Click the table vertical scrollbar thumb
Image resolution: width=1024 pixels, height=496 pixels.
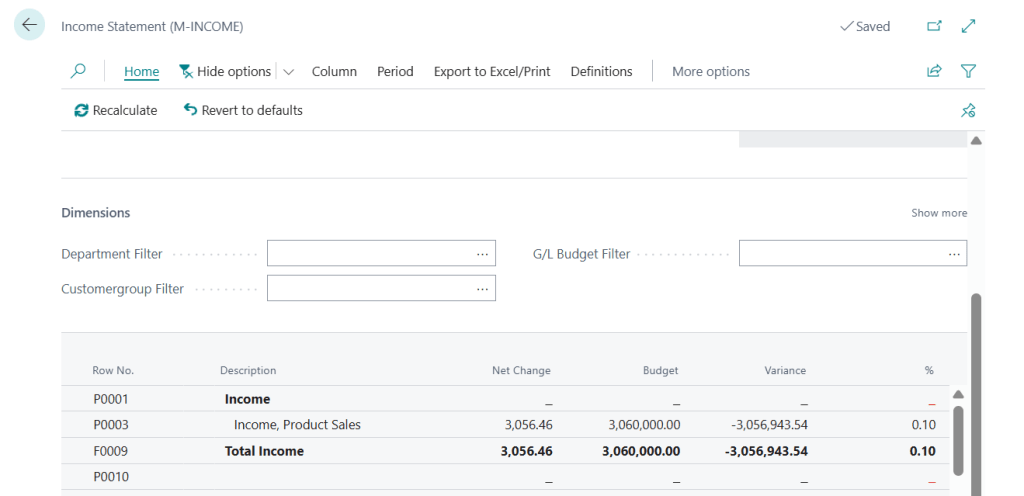(x=958, y=441)
